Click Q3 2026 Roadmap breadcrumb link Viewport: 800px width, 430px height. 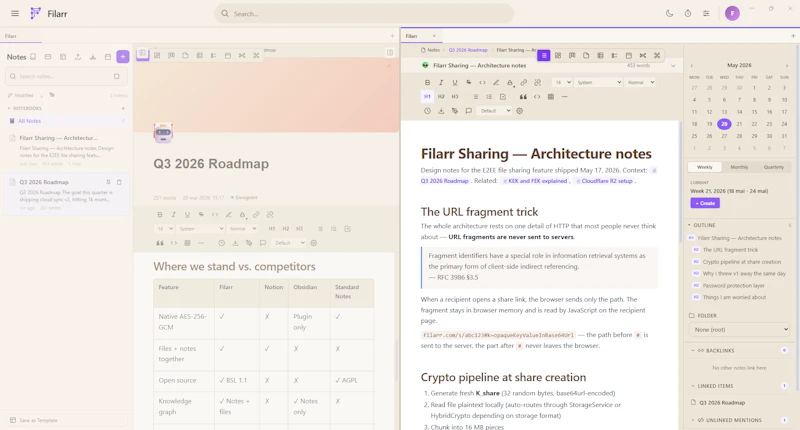pos(468,50)
